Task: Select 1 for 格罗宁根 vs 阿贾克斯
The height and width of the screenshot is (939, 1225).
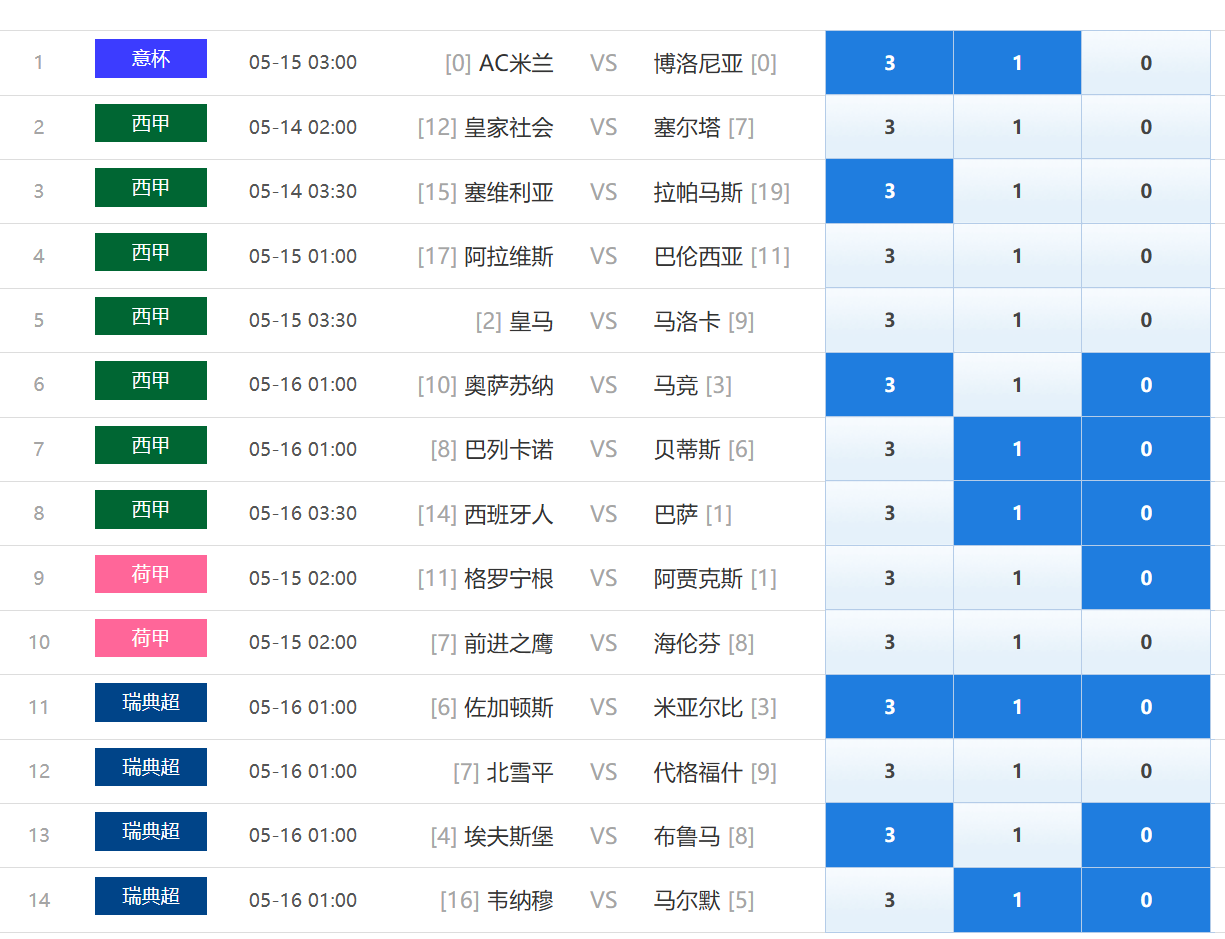Action: (x=1017, y=578)
